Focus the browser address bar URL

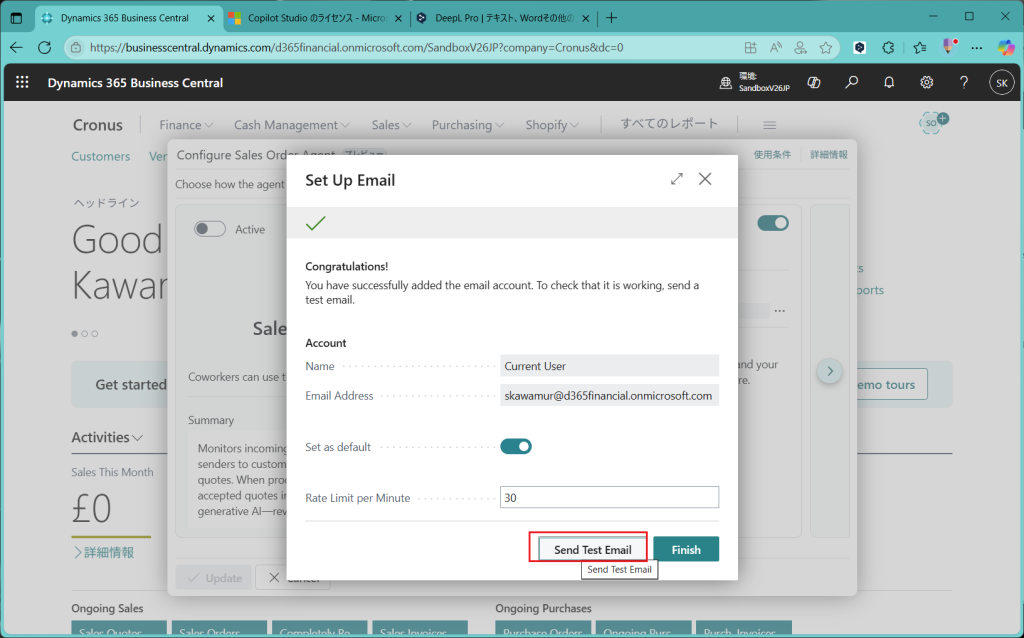356,48
